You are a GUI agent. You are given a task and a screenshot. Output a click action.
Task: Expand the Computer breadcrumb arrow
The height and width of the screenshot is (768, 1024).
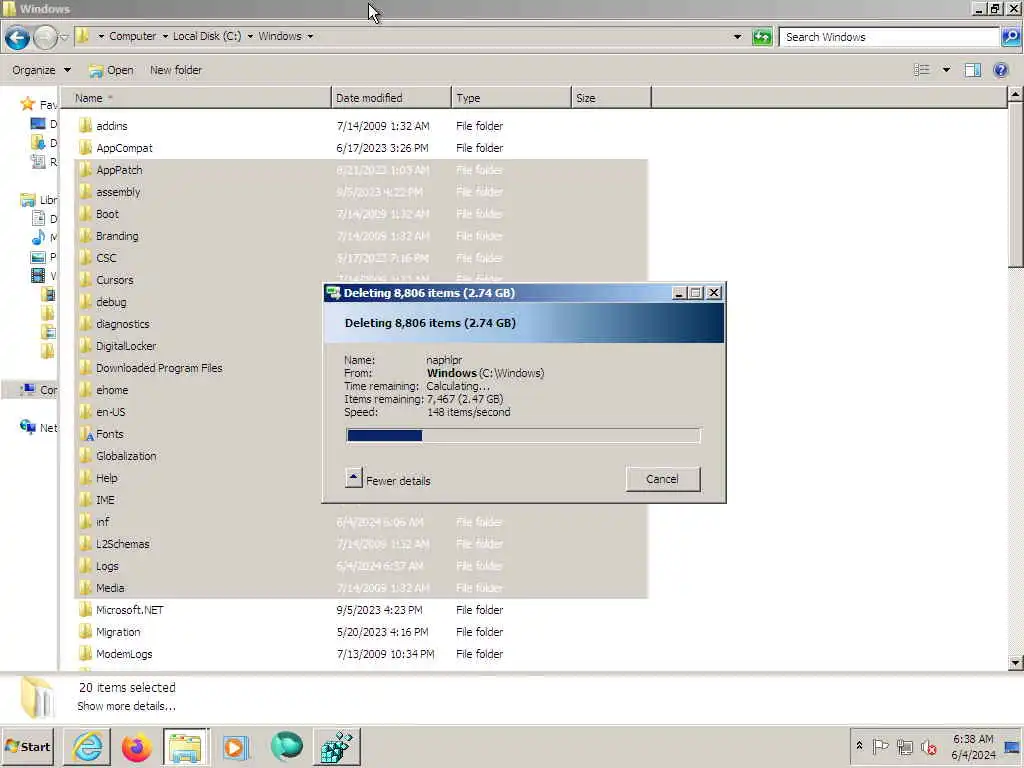coord(165,36)
